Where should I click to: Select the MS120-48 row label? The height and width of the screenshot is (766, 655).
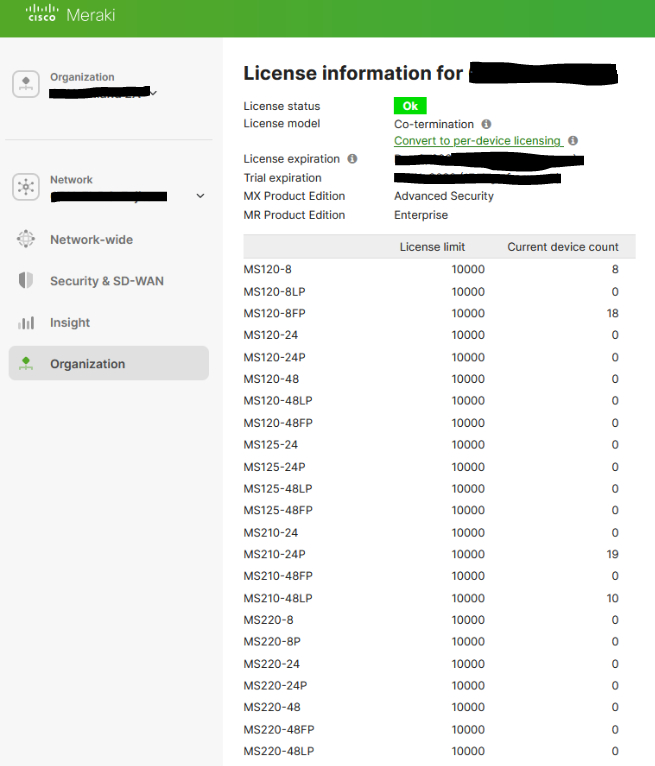click(x=271, y=379)
